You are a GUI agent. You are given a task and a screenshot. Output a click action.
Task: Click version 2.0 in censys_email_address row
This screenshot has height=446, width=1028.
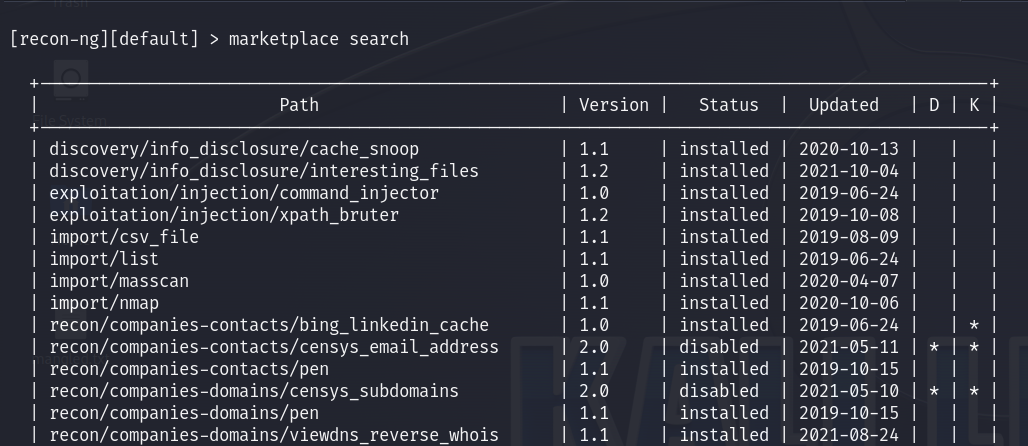(594, 347)
